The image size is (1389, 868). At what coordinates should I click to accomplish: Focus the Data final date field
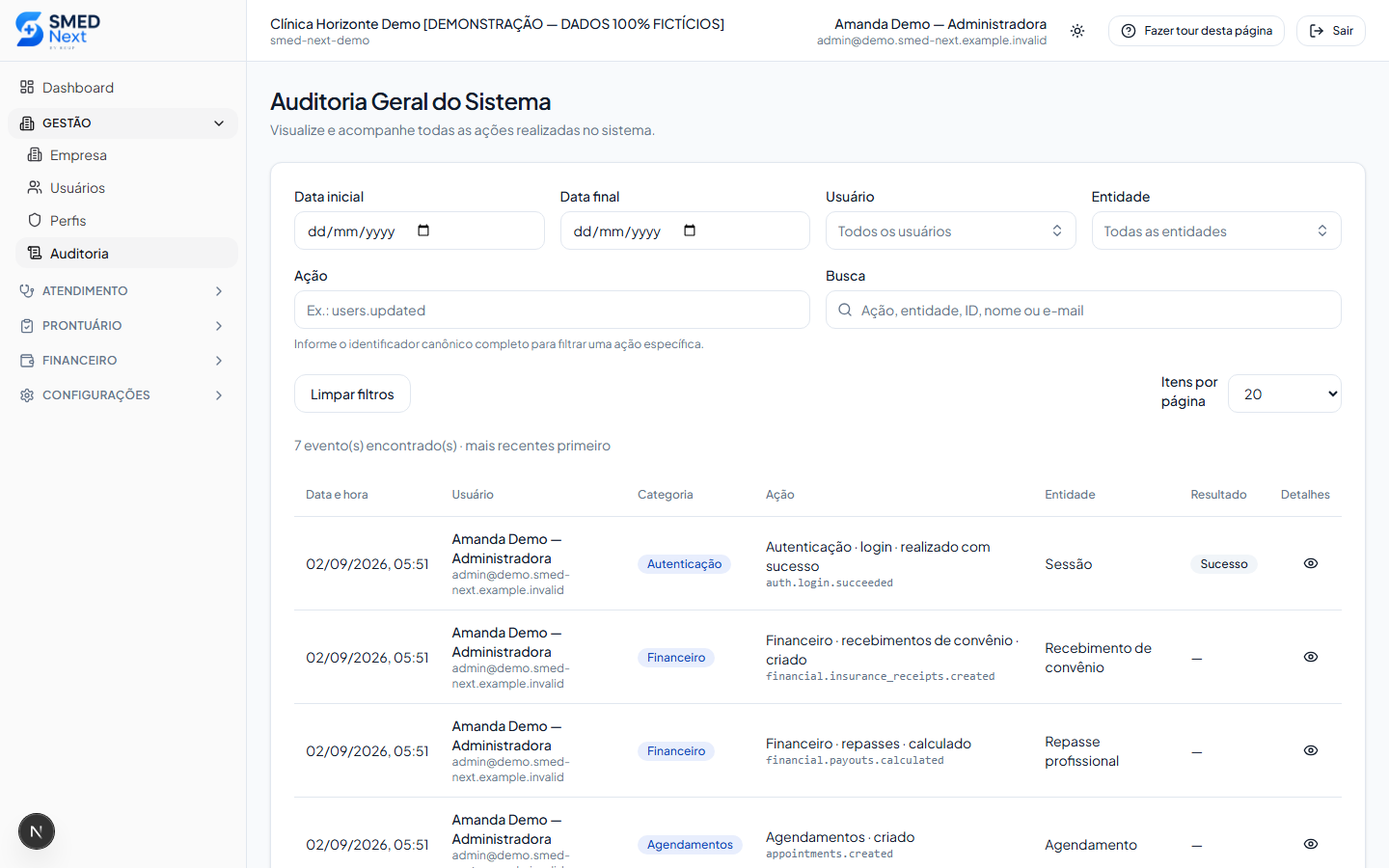coord(685,231)
